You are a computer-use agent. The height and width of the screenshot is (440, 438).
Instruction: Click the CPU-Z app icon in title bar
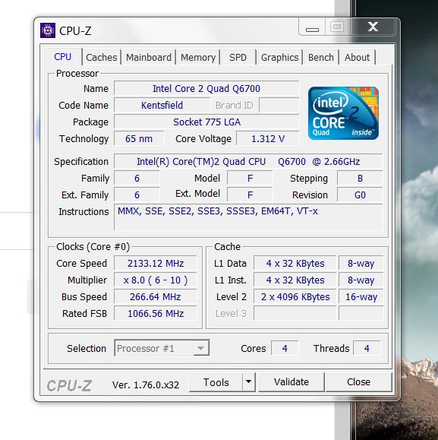click(x=47, y=30)
